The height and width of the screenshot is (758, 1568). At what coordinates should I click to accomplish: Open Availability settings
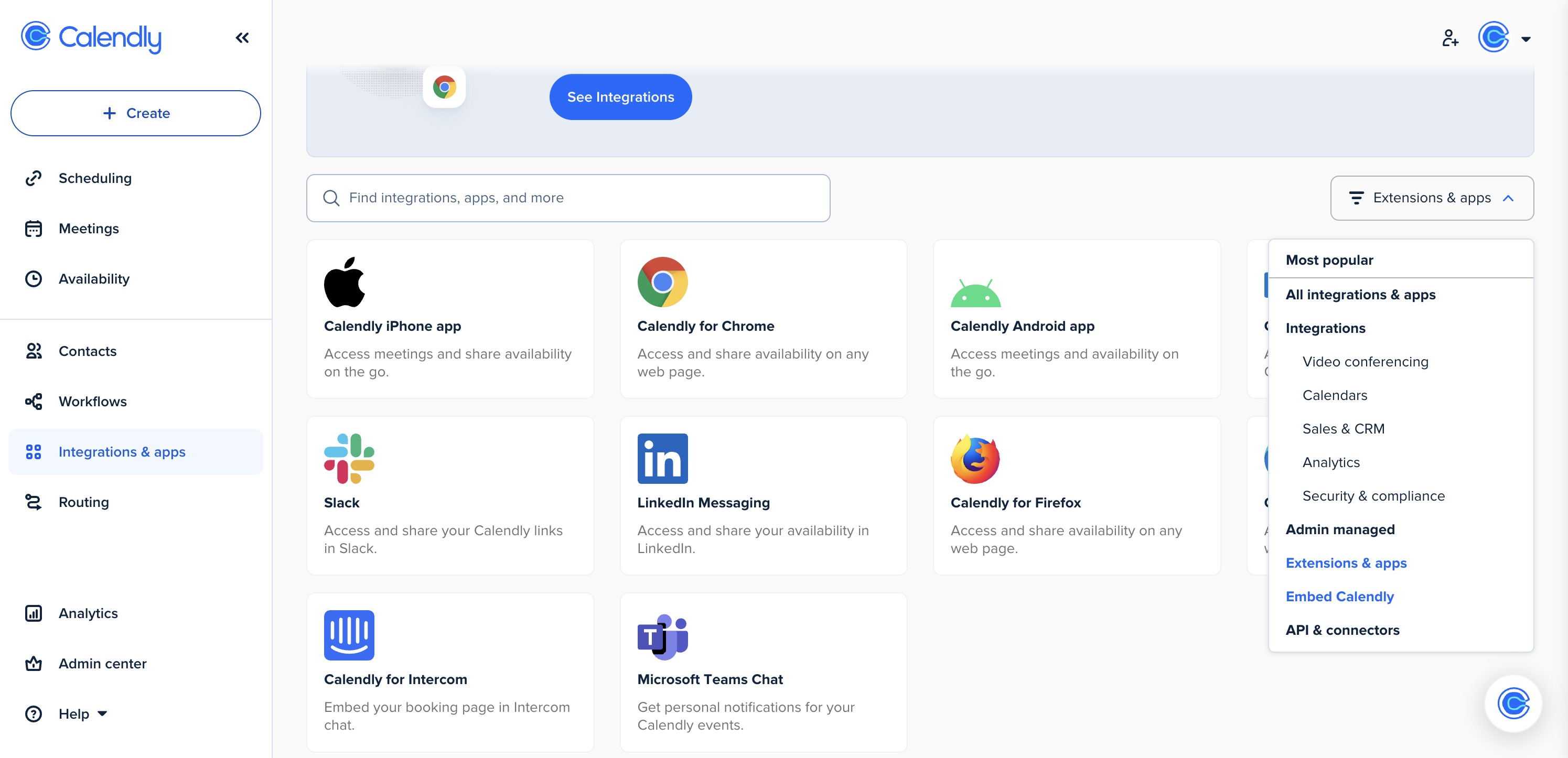(x=94, y=279)
